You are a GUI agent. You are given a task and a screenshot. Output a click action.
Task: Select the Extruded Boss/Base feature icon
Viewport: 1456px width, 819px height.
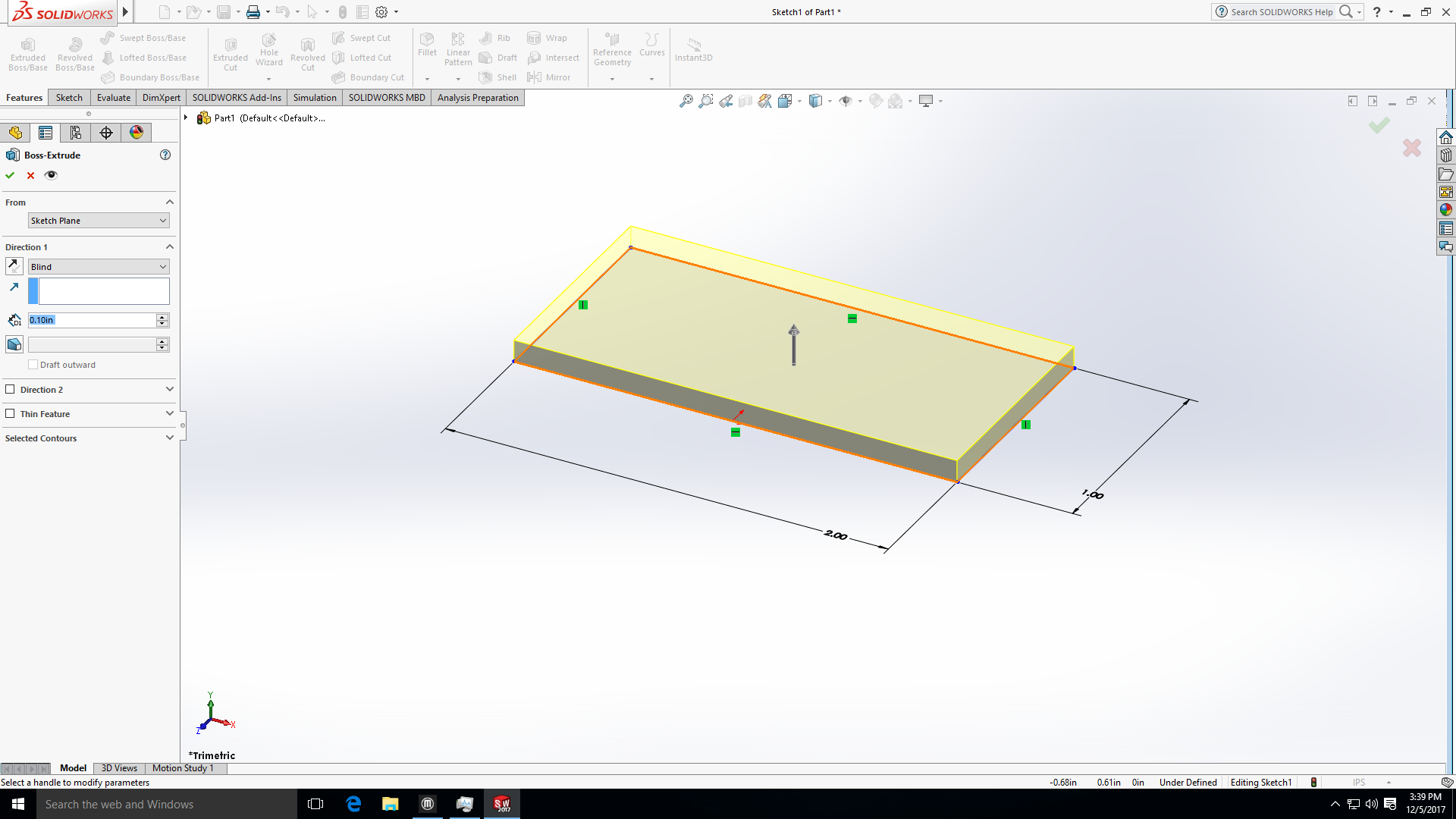click(27, 52)
